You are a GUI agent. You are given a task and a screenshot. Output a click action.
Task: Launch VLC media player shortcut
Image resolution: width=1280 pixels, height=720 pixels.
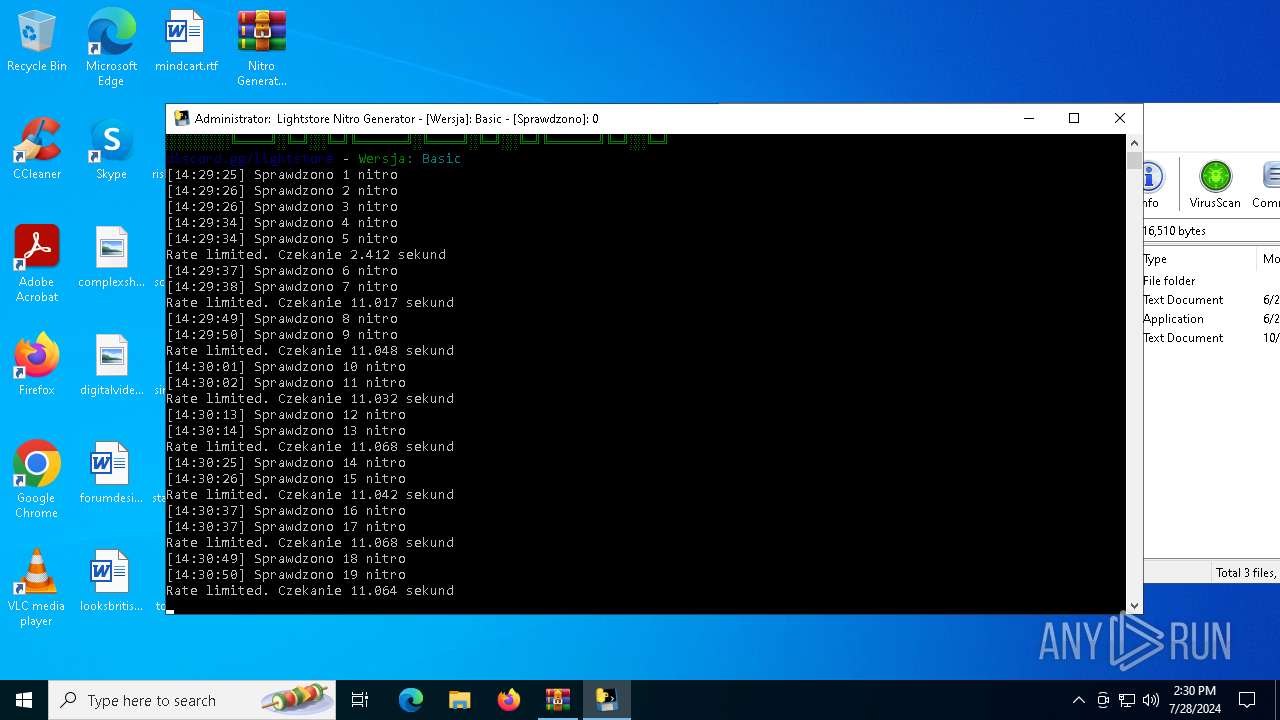(x=37, y=588)
